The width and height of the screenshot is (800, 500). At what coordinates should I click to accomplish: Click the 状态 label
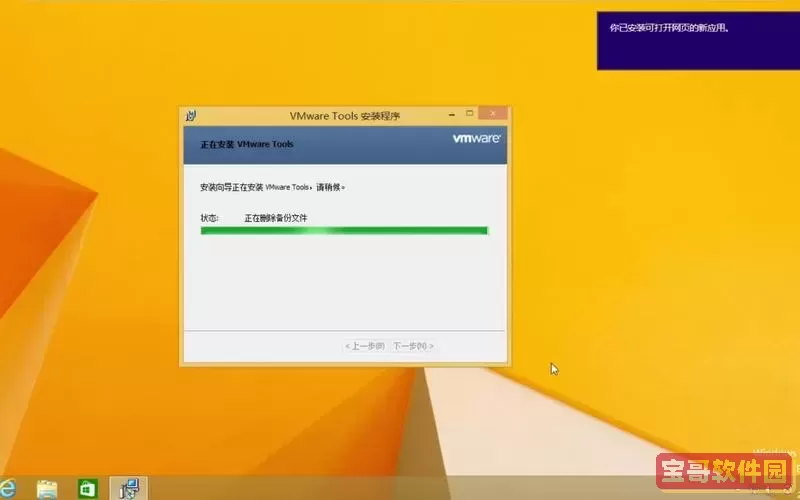pyautogui.click(x=209, y=218)
